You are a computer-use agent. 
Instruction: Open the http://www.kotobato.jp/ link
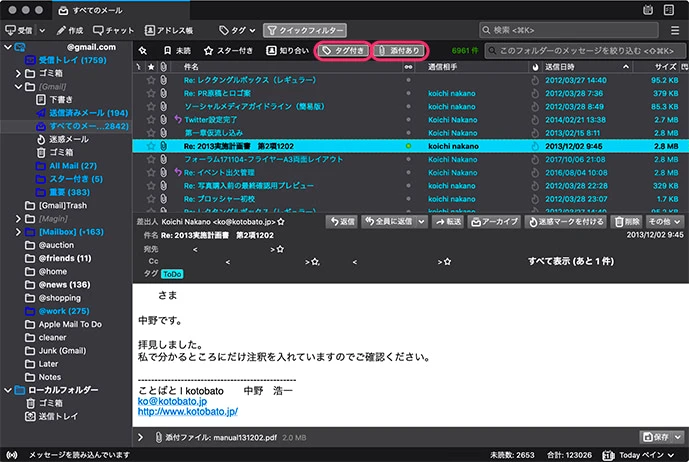click(x=187, y=411)
